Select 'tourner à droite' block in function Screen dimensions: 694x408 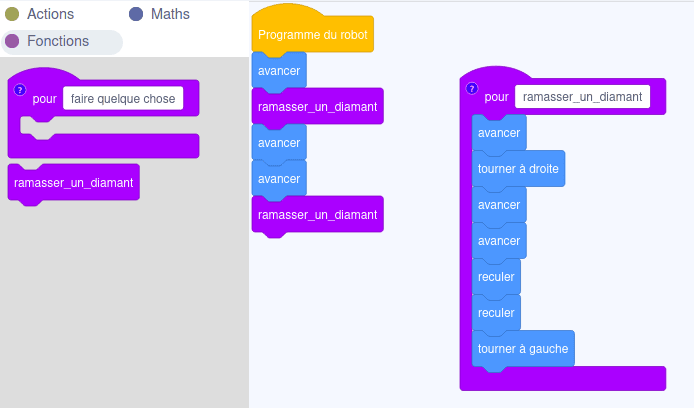518,169
